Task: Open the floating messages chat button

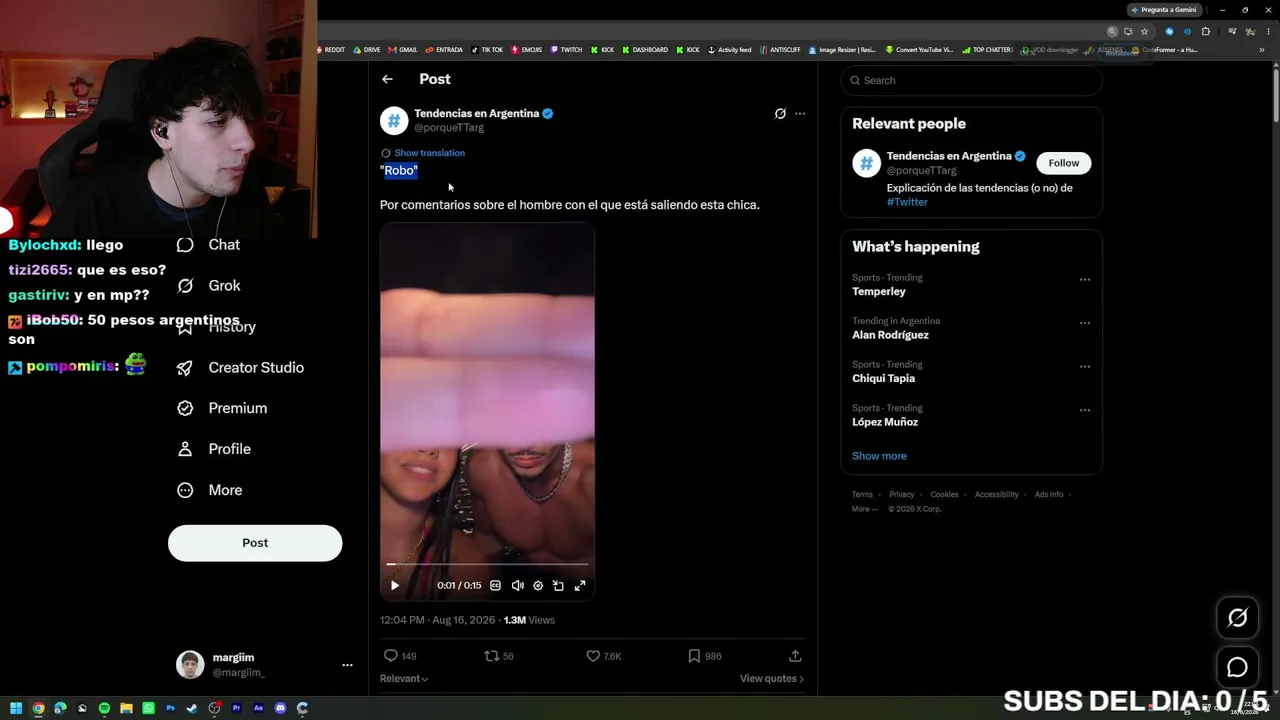Action: 1237,667
